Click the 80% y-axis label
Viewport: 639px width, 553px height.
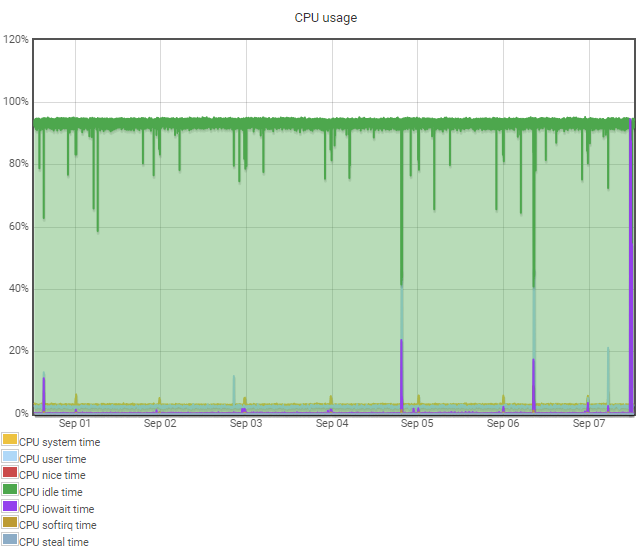point(19,164)
